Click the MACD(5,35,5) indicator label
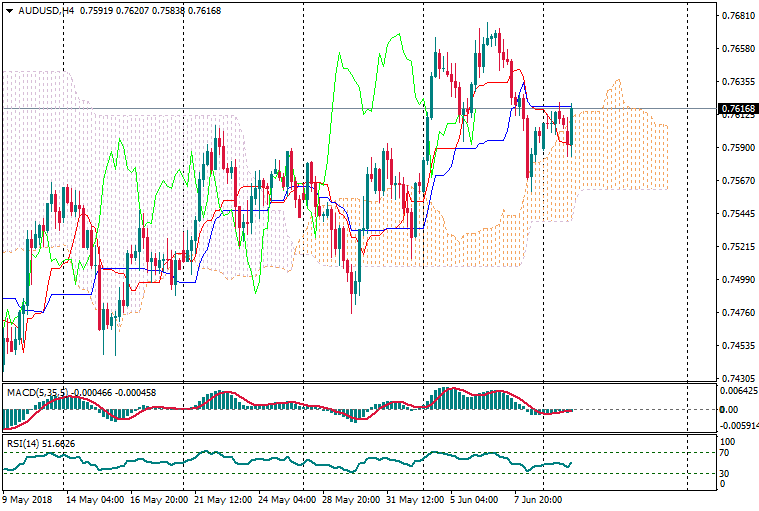Image resolution: width=759 pixels, height=511 pixels. 36,390
